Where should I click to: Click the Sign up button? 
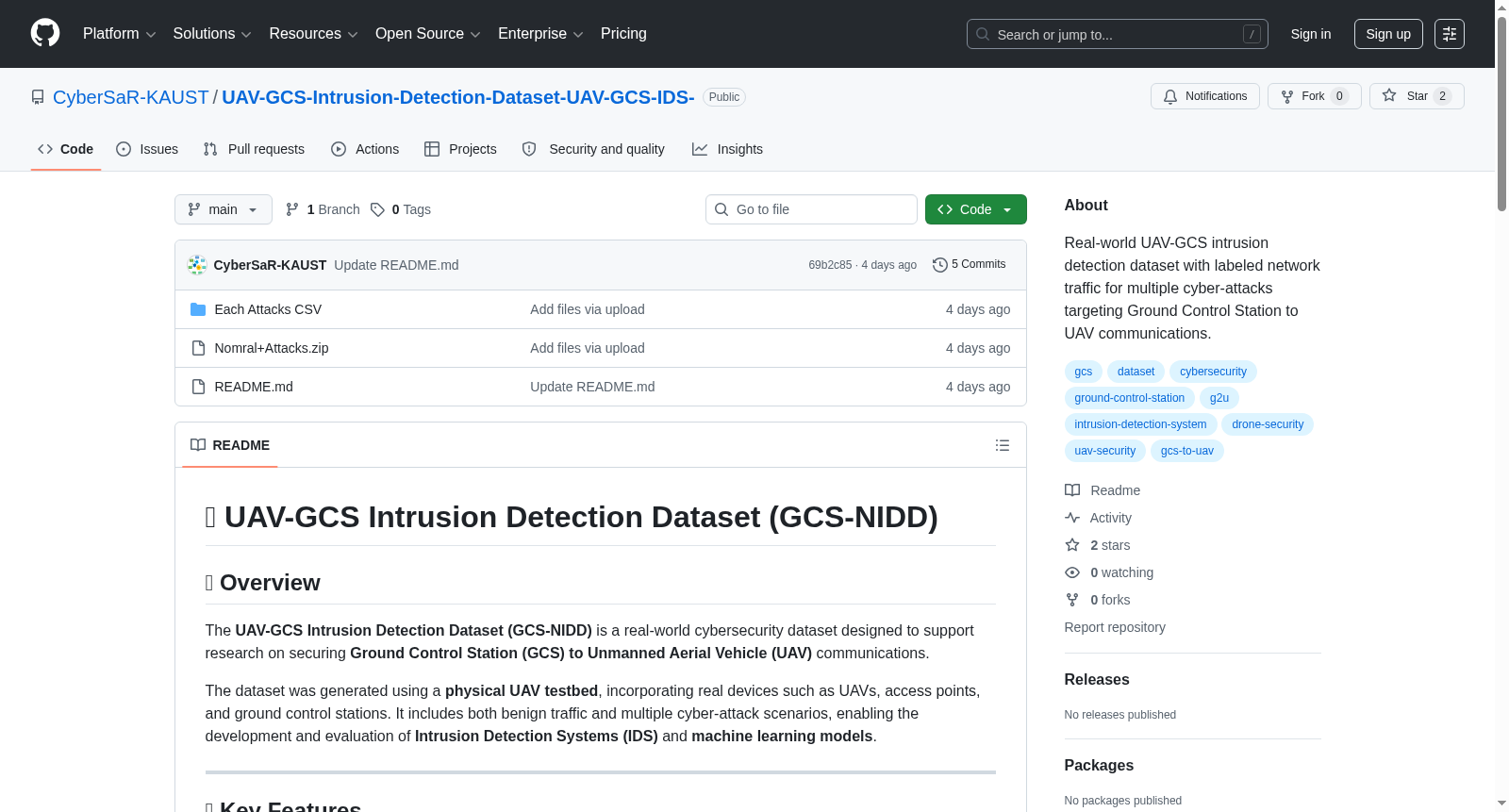click(x=1388, y=34)
